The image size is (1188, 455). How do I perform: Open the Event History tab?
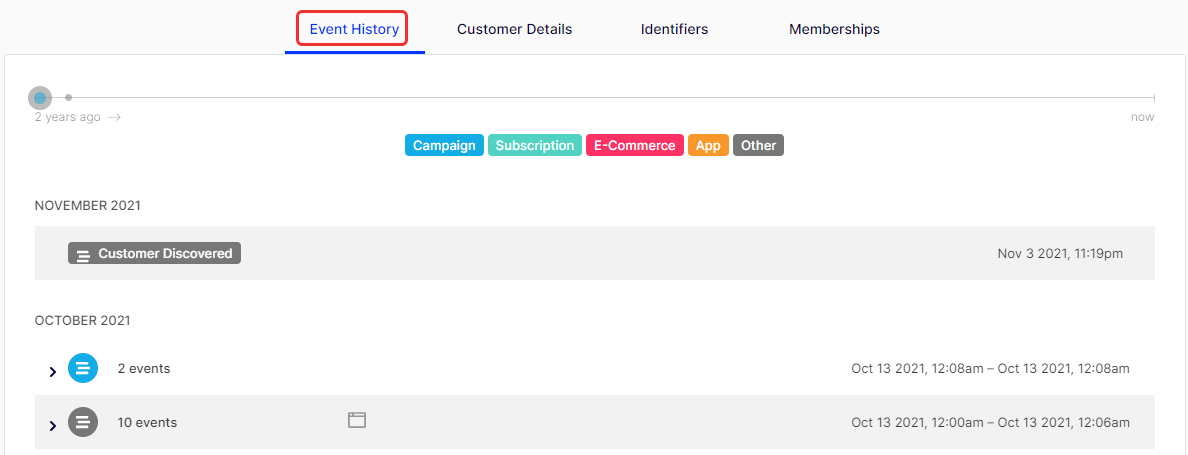(x=354, y=30)
